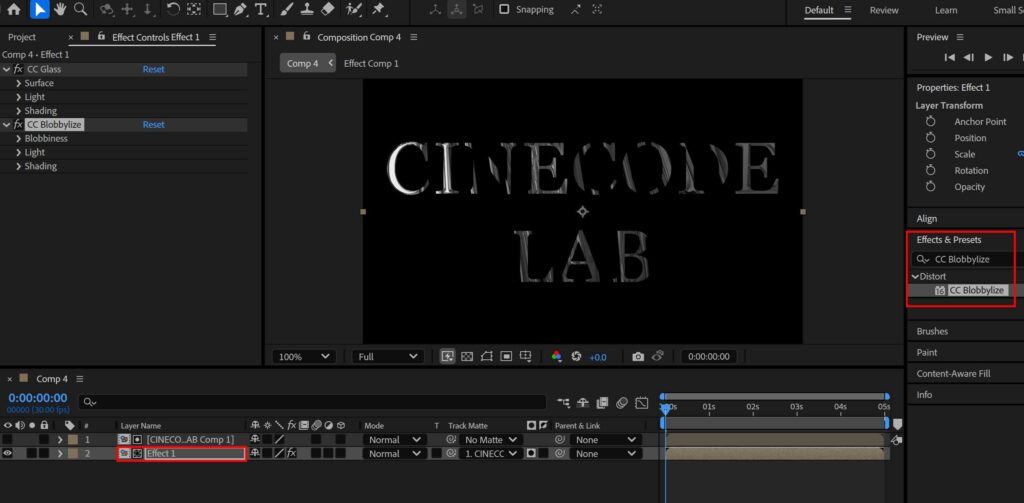Viewport: 1024px width, 503px height.
Task: Toggle the Region of Interest icon
Action: pos(506,357)
